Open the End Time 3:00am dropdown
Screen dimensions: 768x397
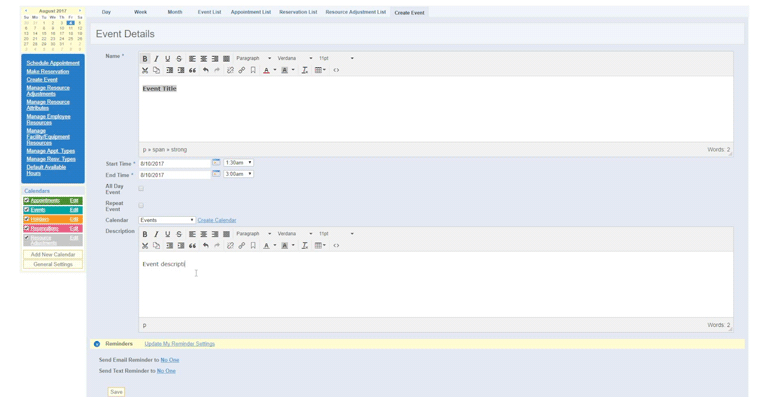(x=239, y=174)
